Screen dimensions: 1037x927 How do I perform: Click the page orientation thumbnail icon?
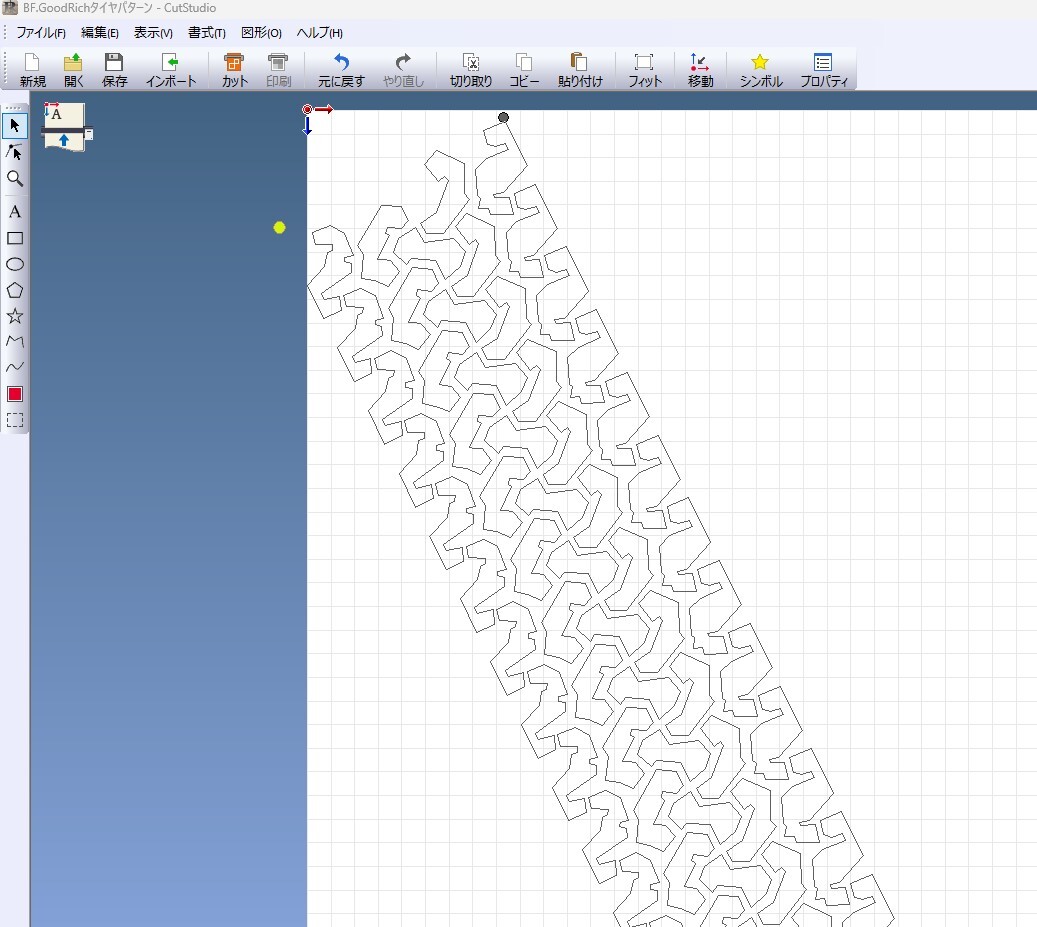coord(64,127)
